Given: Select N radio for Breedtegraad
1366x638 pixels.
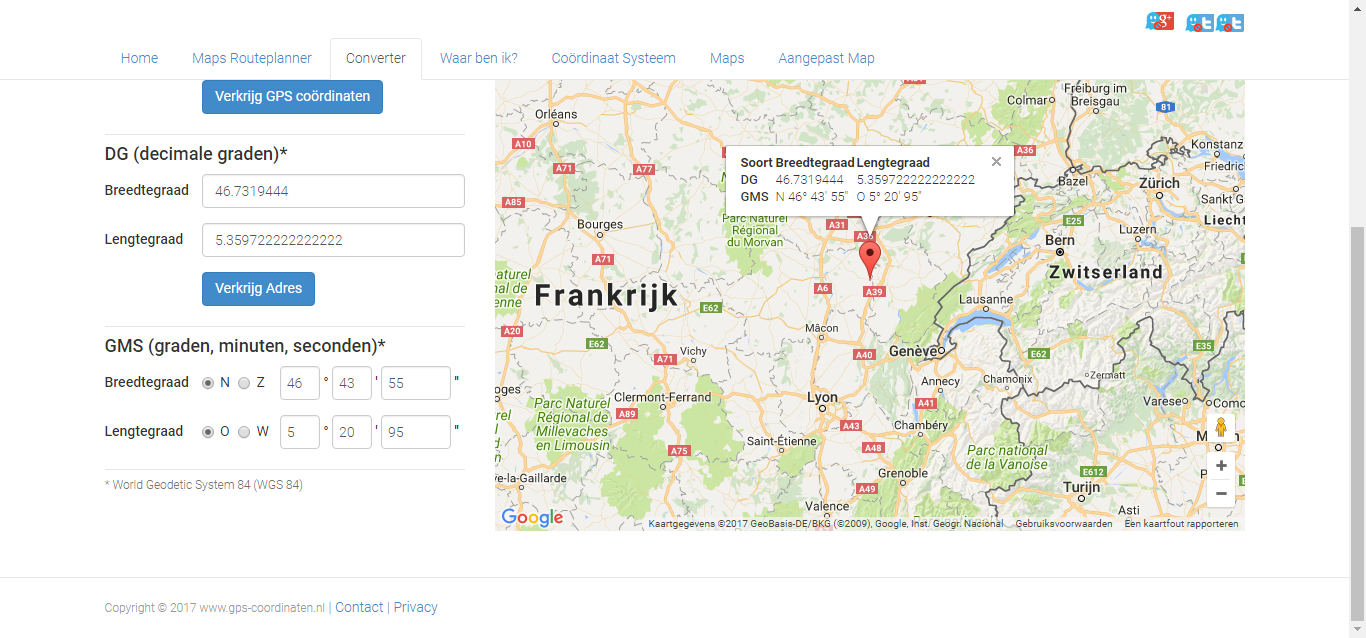Looking at the screenshot, I should [x=208, y=383].
